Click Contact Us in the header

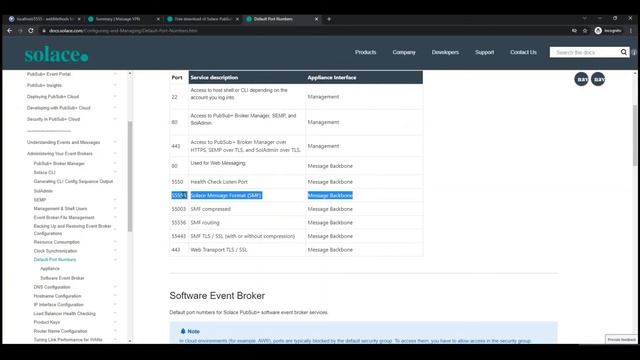coord(523,52)
